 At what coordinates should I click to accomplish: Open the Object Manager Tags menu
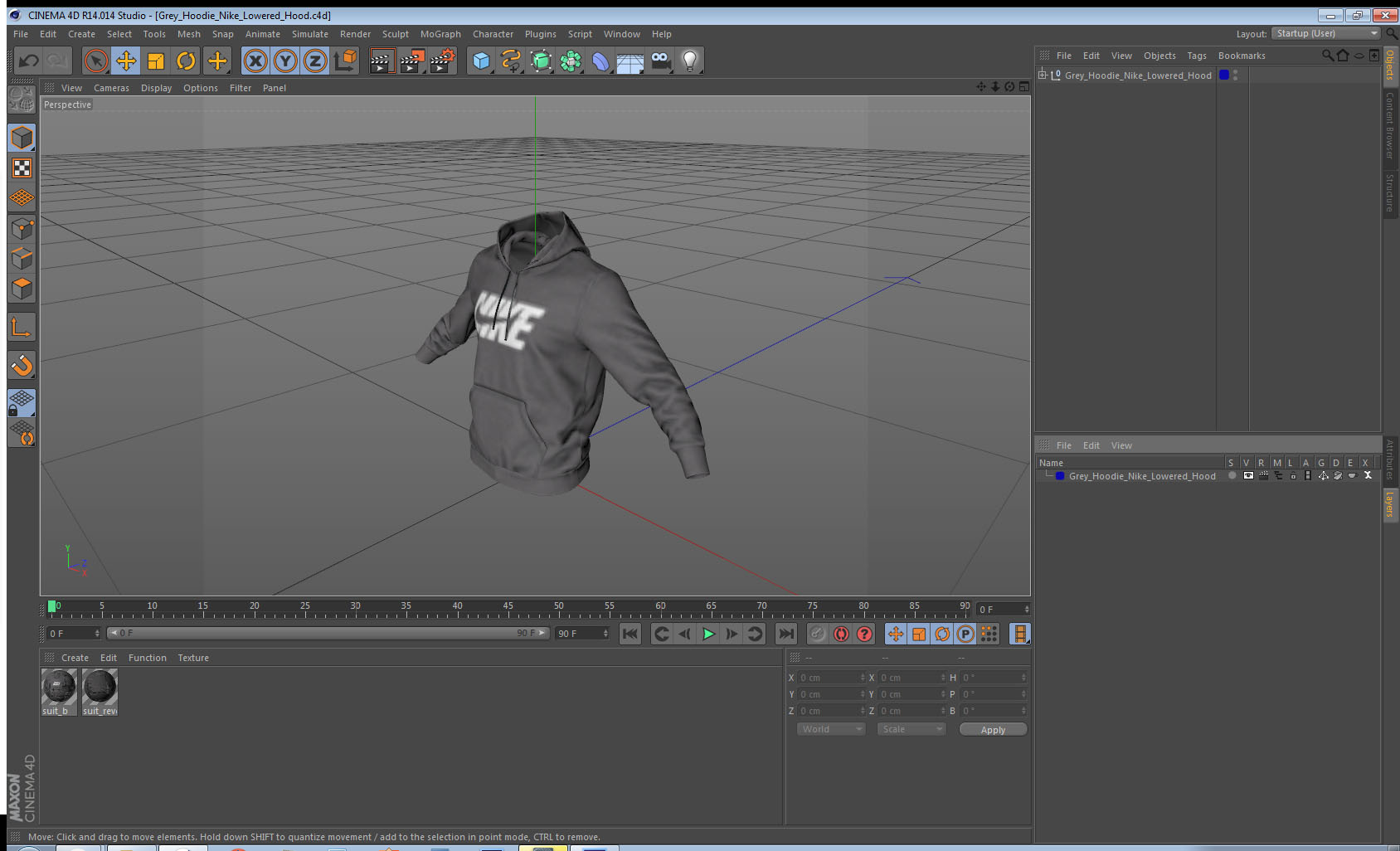tap(1196, 56)
